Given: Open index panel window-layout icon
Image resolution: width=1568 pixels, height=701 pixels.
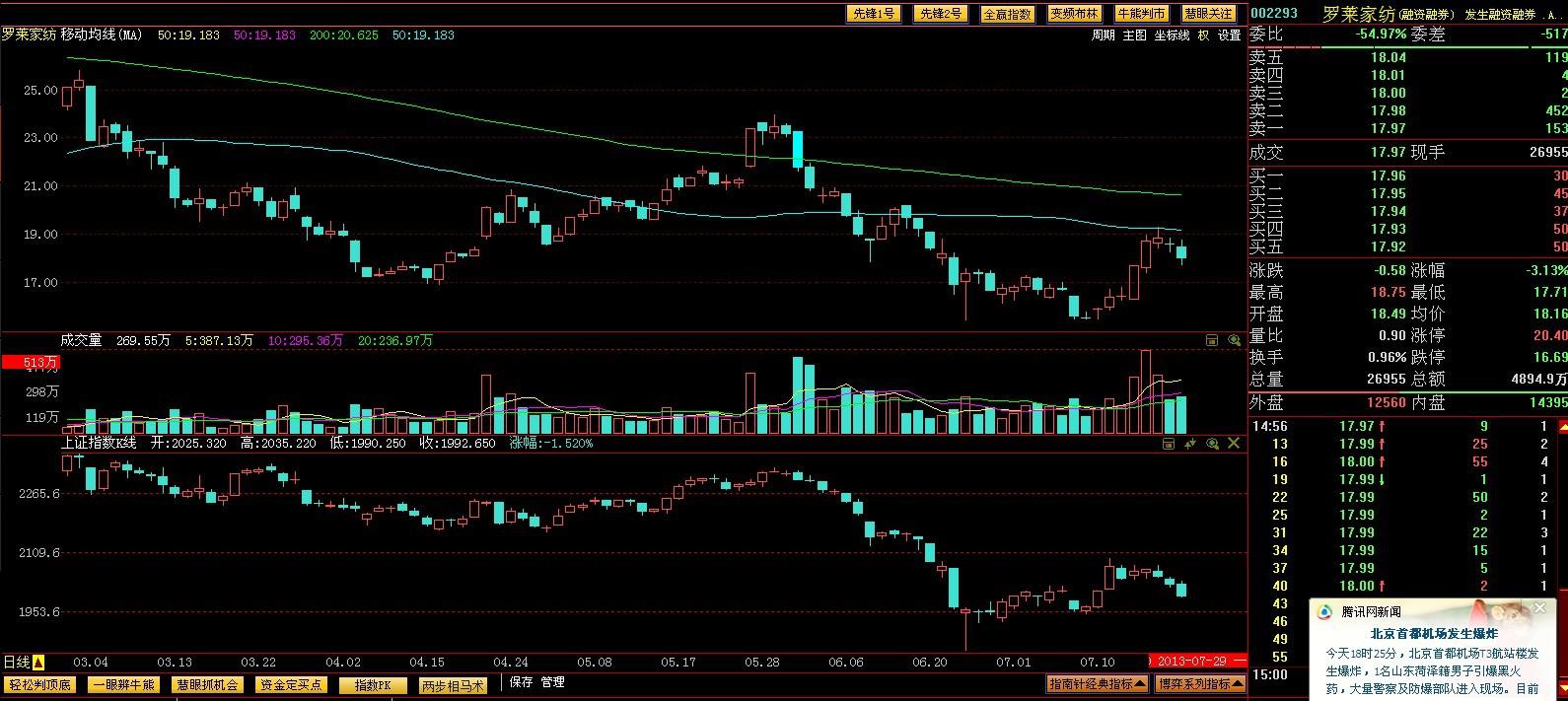Looking at the screenshot, I should pos(1169,444).
